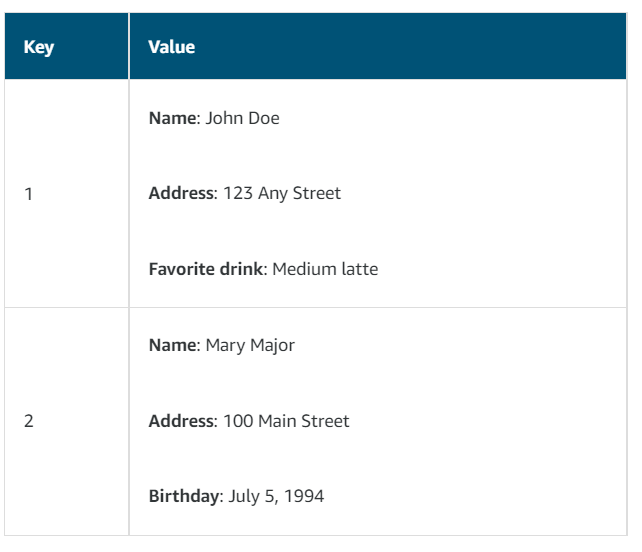Viewport: 642px width, 552px height.
Task: Click the date July 5, 1994
Action: [276, 496]
